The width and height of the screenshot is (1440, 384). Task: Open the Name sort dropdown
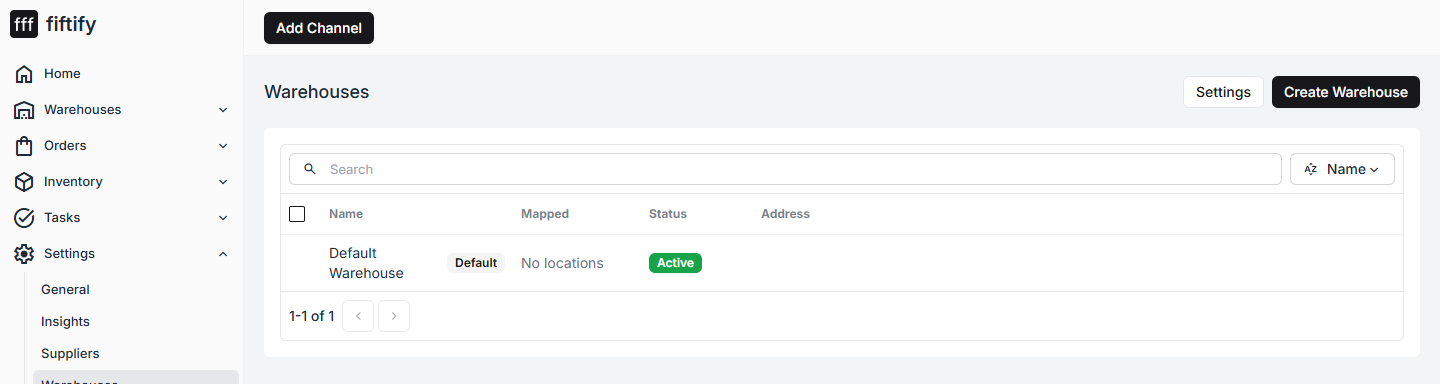tap(1342, 169)
